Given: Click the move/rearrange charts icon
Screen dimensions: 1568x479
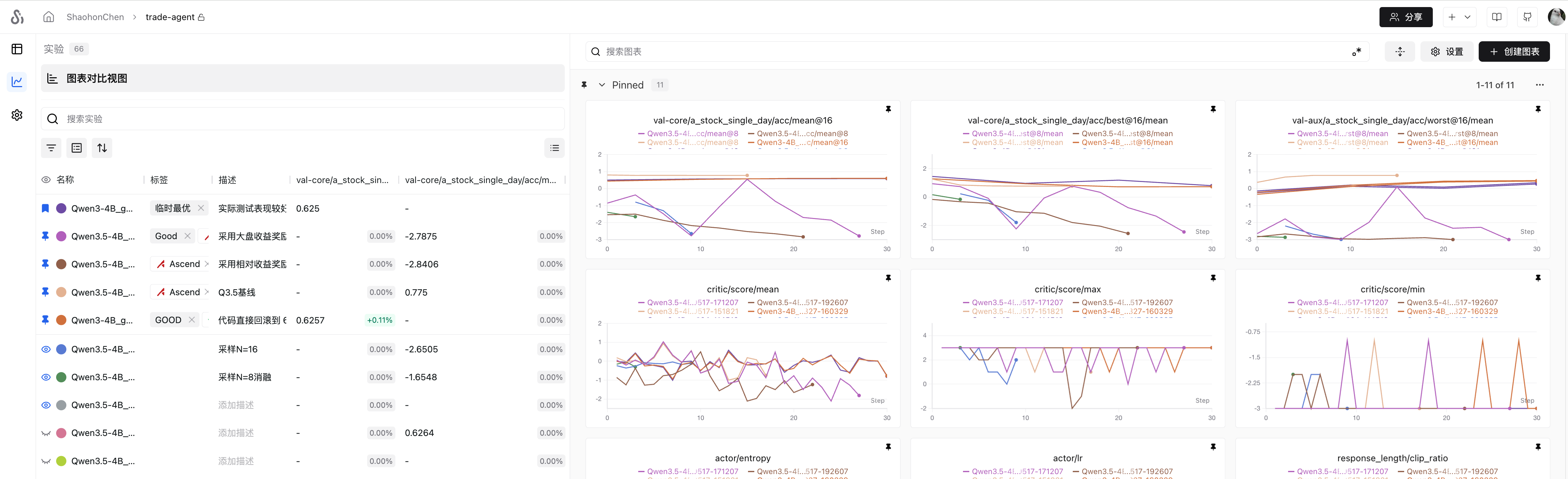Looking at the screenshot, I should click(x=1400, y=51).
